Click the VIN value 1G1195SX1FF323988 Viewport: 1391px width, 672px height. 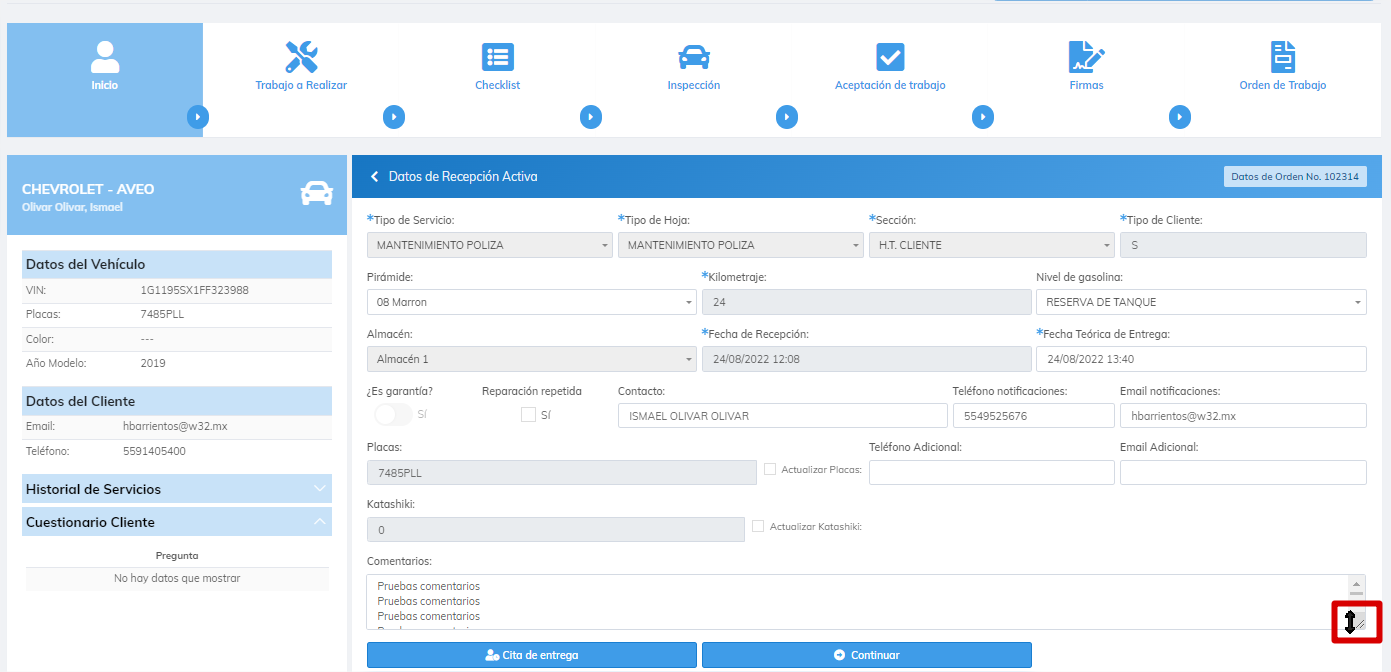click(x=195, y=290)
